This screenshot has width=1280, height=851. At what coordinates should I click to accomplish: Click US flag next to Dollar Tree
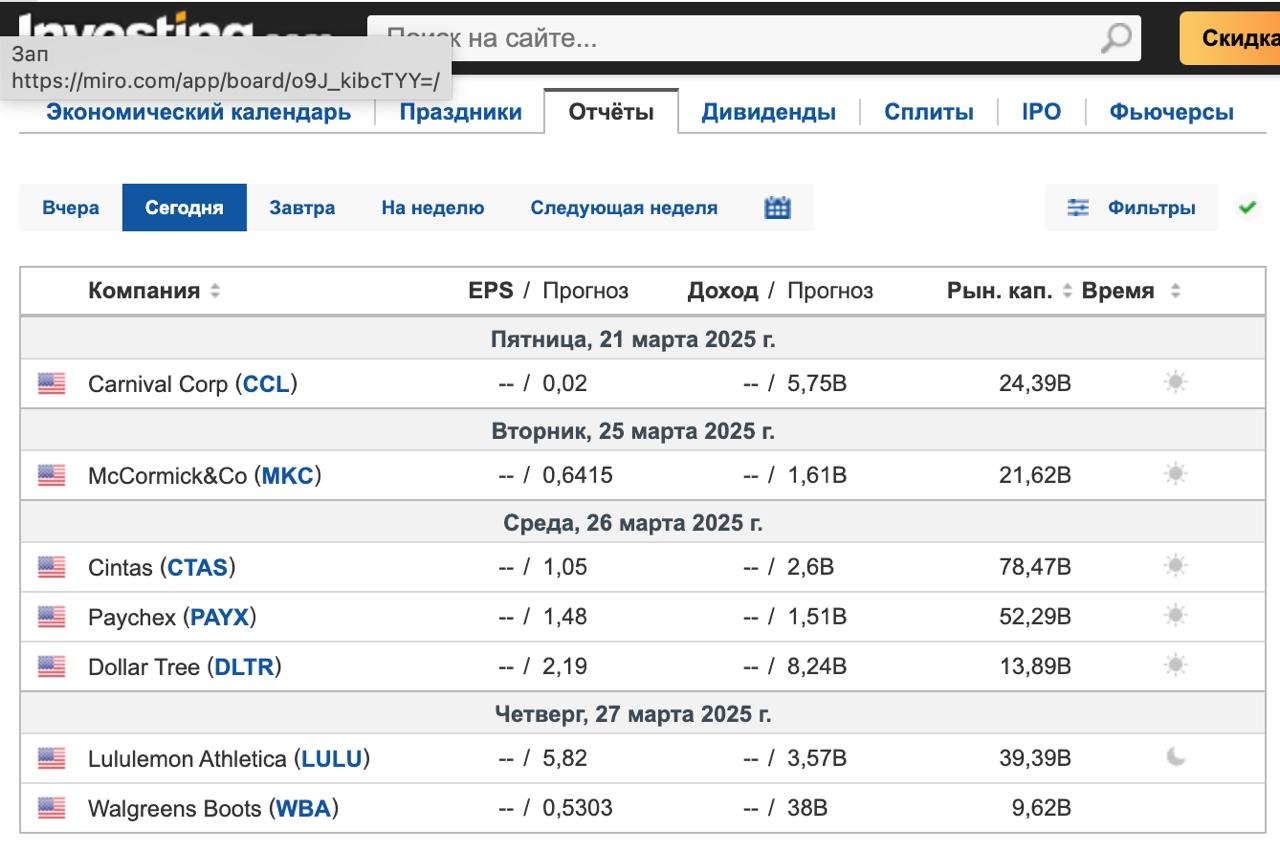pos(52,666)
